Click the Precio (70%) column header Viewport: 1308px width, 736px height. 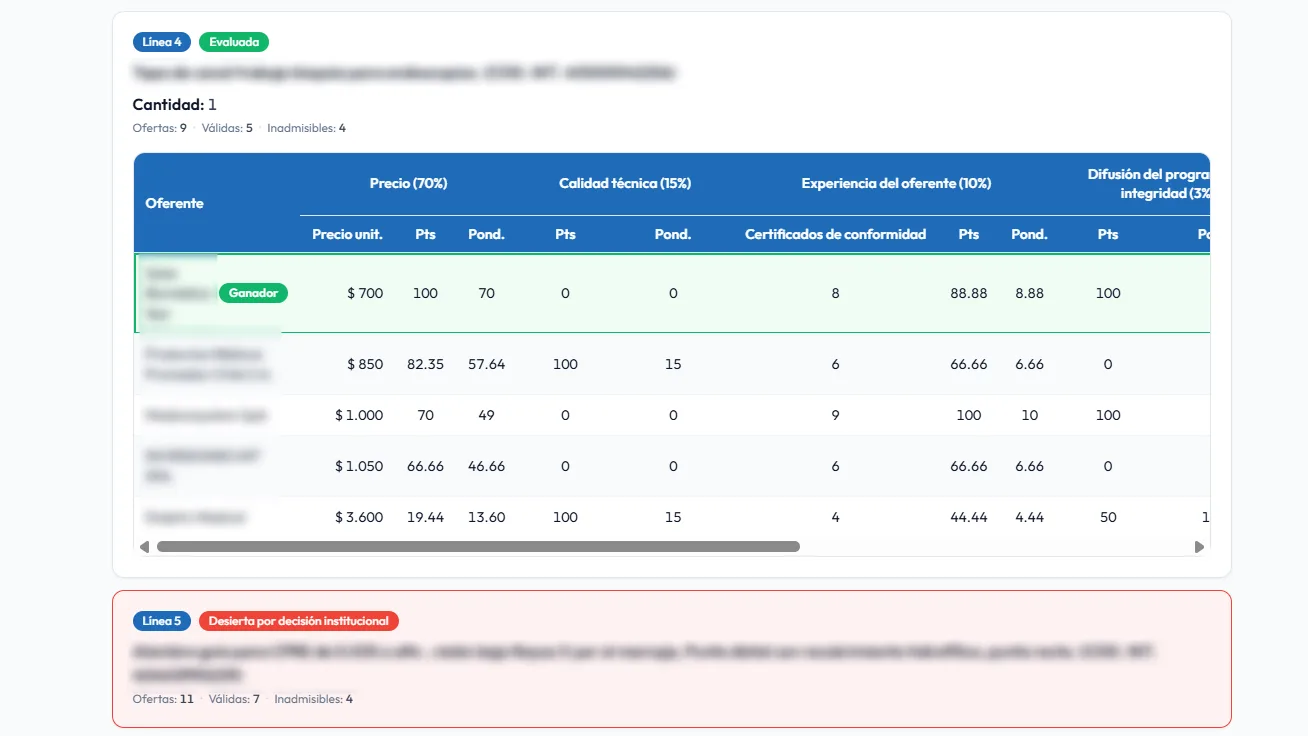click(407, 183)
